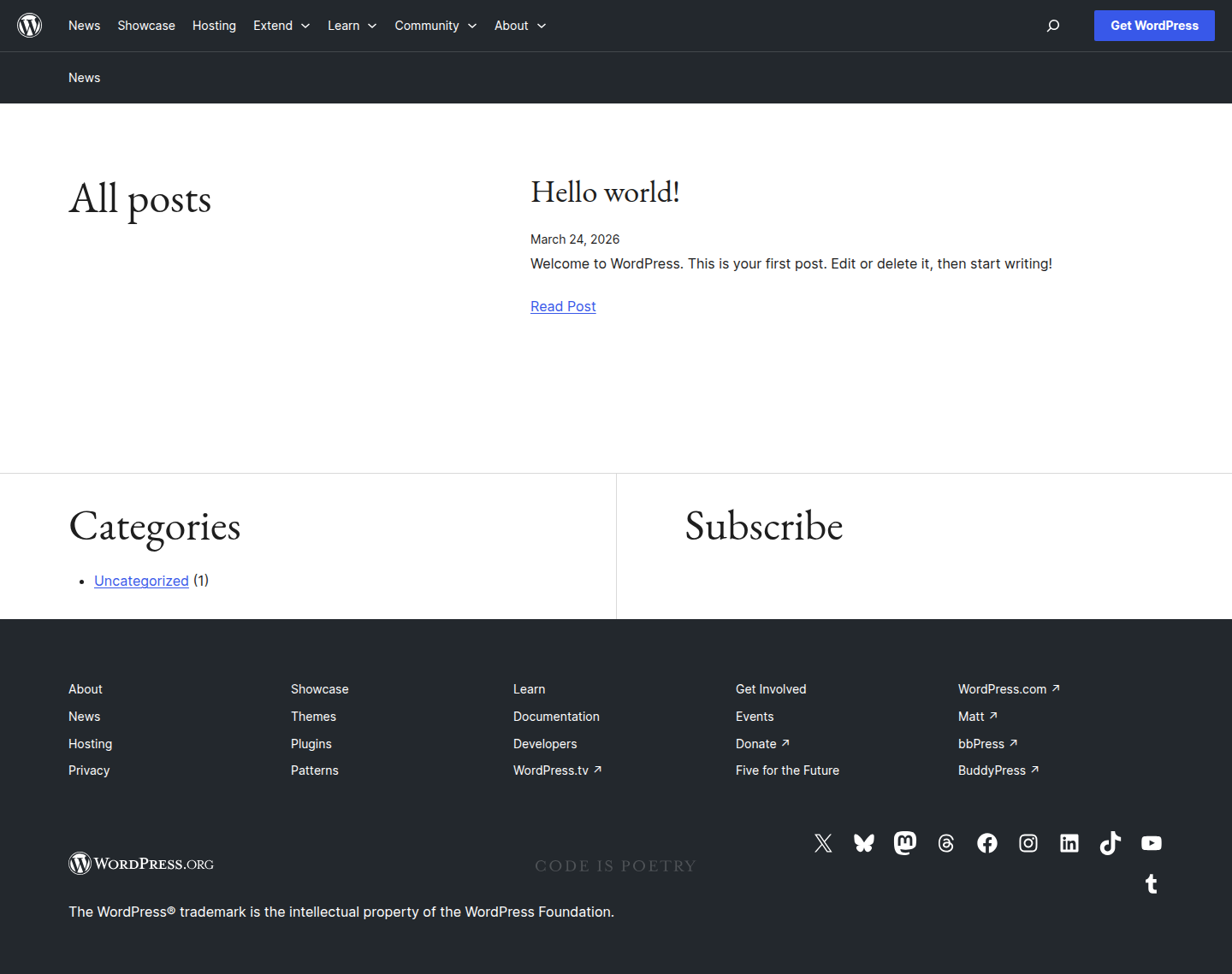The height and width of the screenshot is (974, 1232).
Task: Click the Categories heading
Action: tap(155, 527)
